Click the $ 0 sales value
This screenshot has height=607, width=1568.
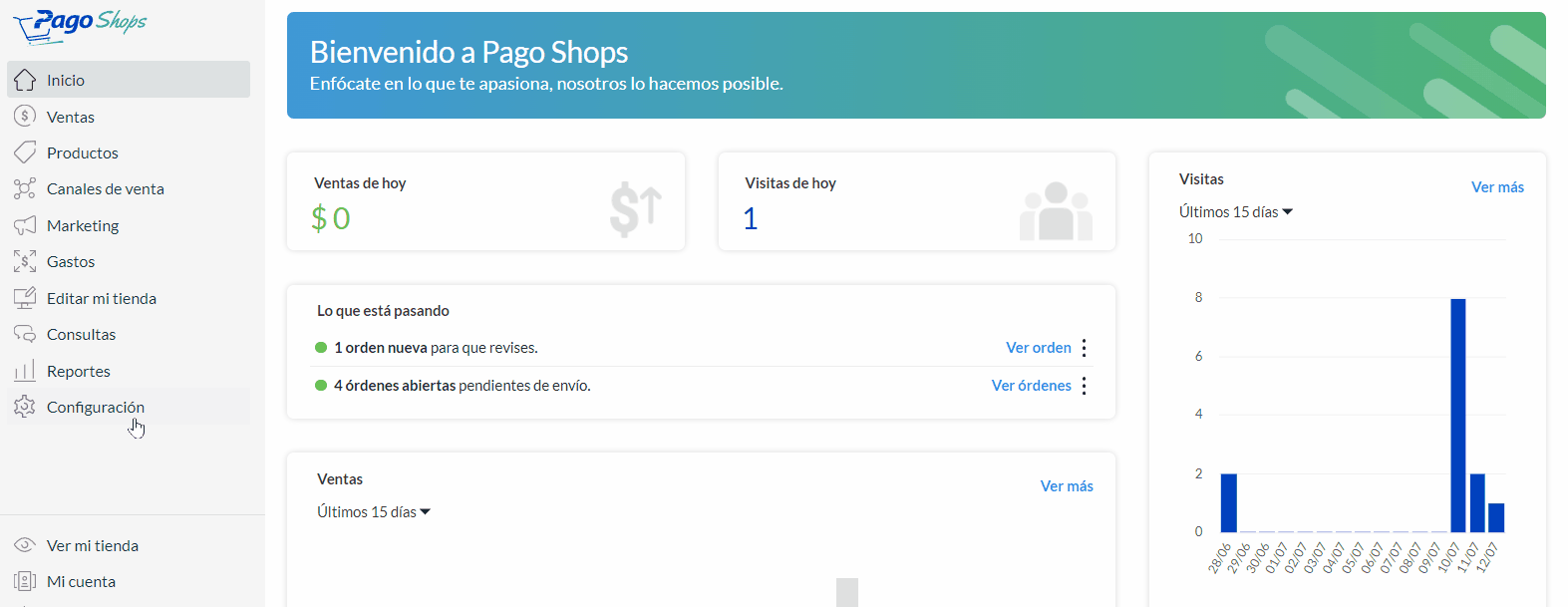point(331,218)
